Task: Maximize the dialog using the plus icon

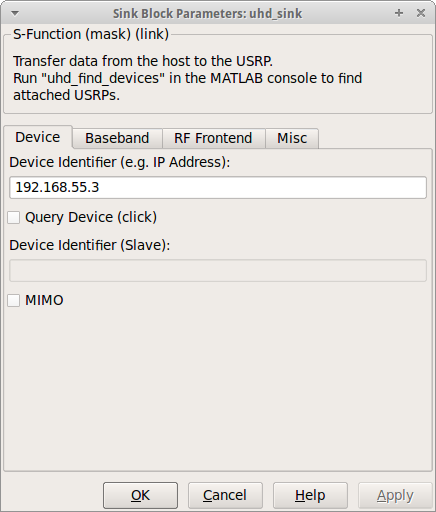Action: coord(399,13)
